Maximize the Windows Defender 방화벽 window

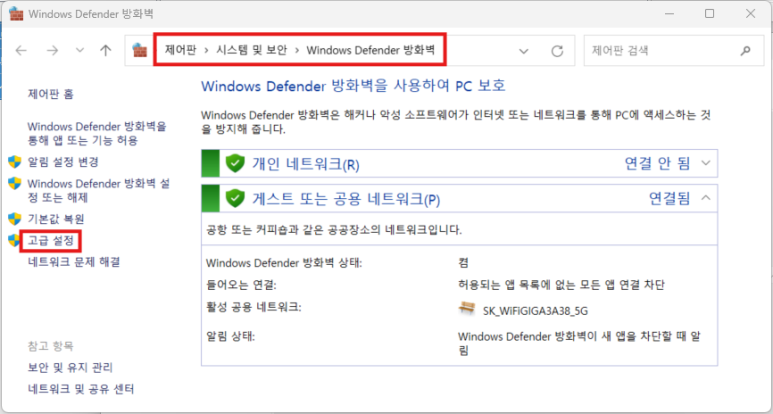pyautogui.click(x=709, y=14)
